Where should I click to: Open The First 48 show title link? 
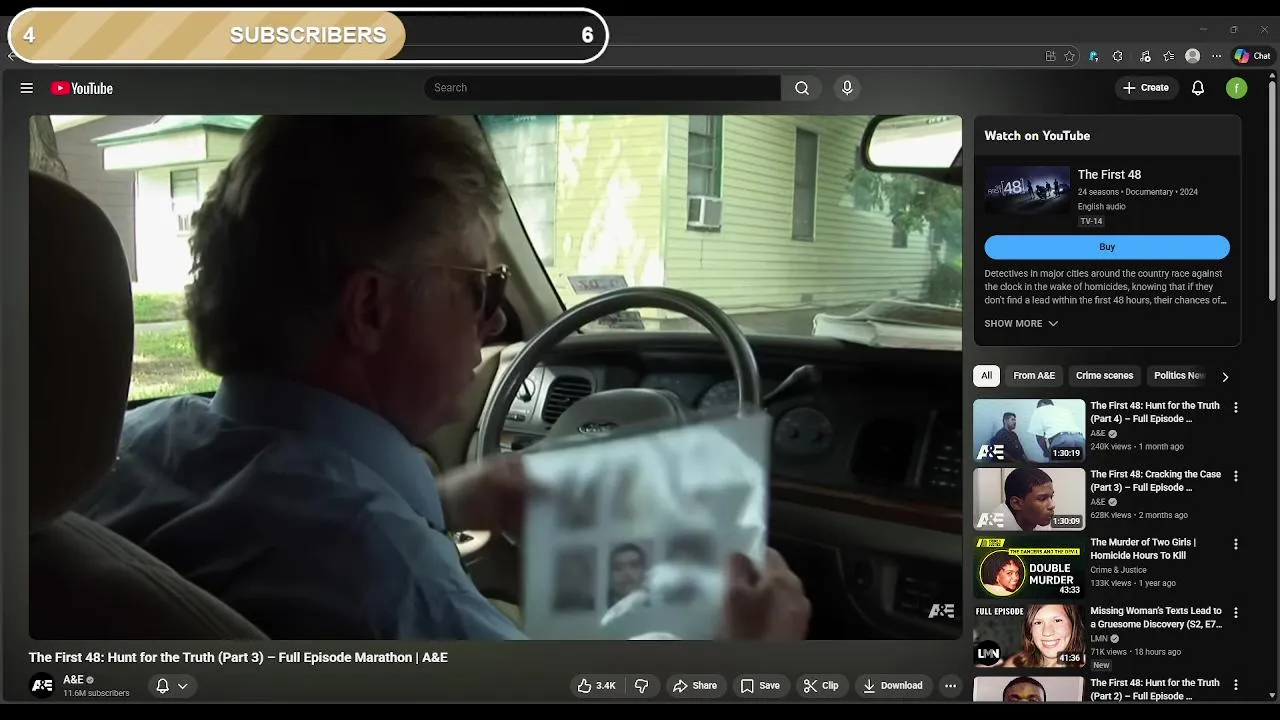pyautogui.click(x=1109, y=175)
